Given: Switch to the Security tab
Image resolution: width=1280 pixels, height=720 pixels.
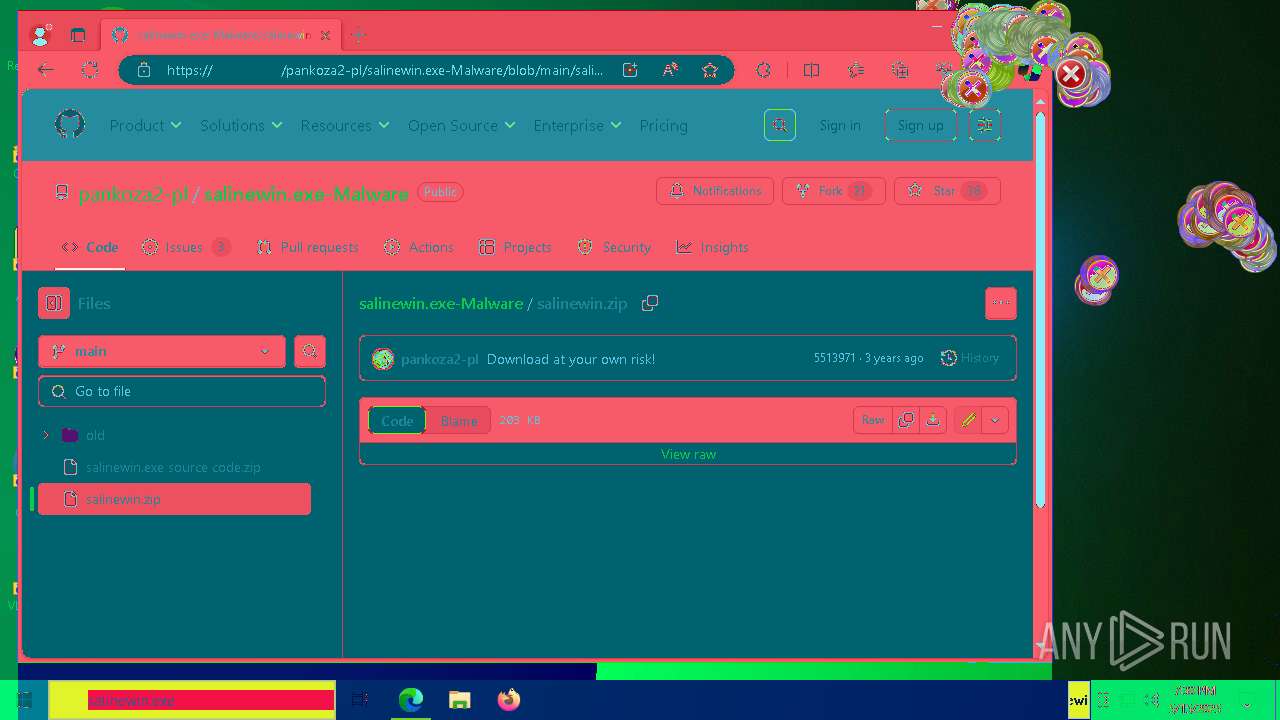Looking at the screenshot, I should pos(614,247).
